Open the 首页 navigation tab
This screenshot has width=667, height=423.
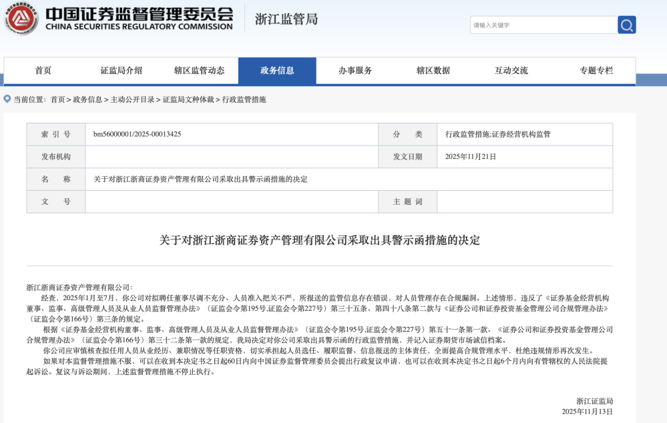(x=43, y=71)
